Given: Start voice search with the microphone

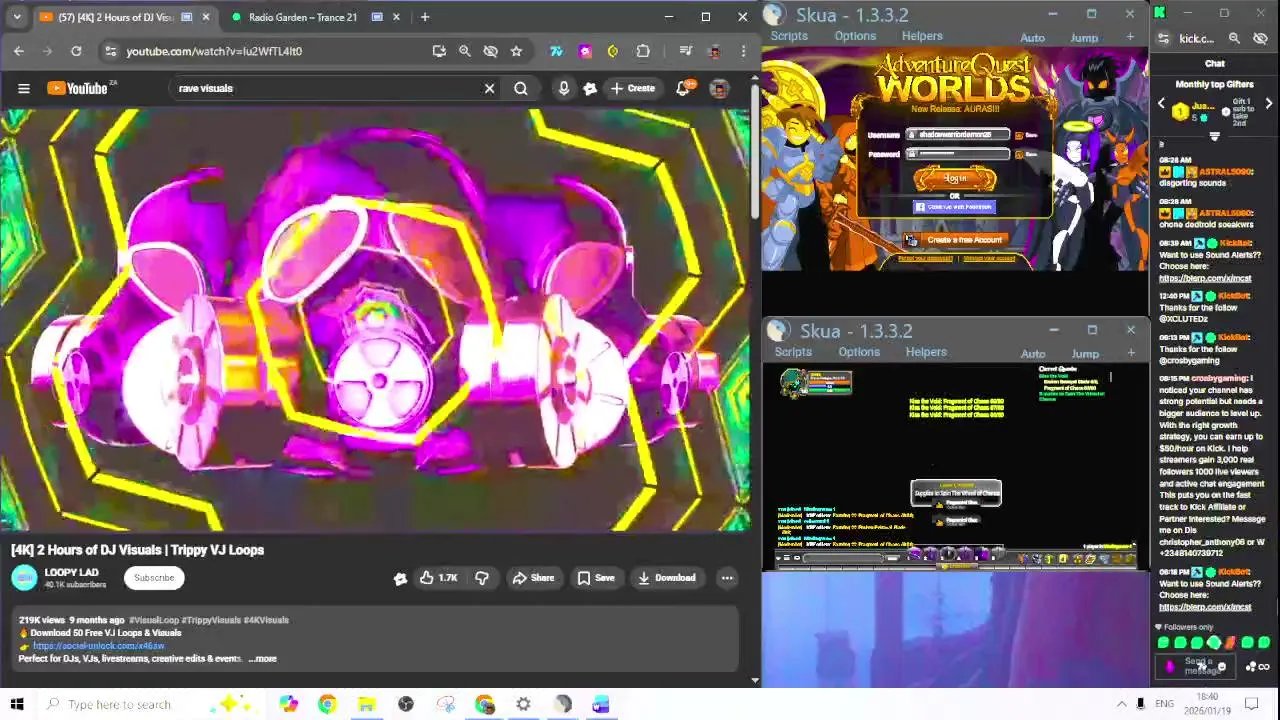Looking at the screenshot, I should coord(564,88).
